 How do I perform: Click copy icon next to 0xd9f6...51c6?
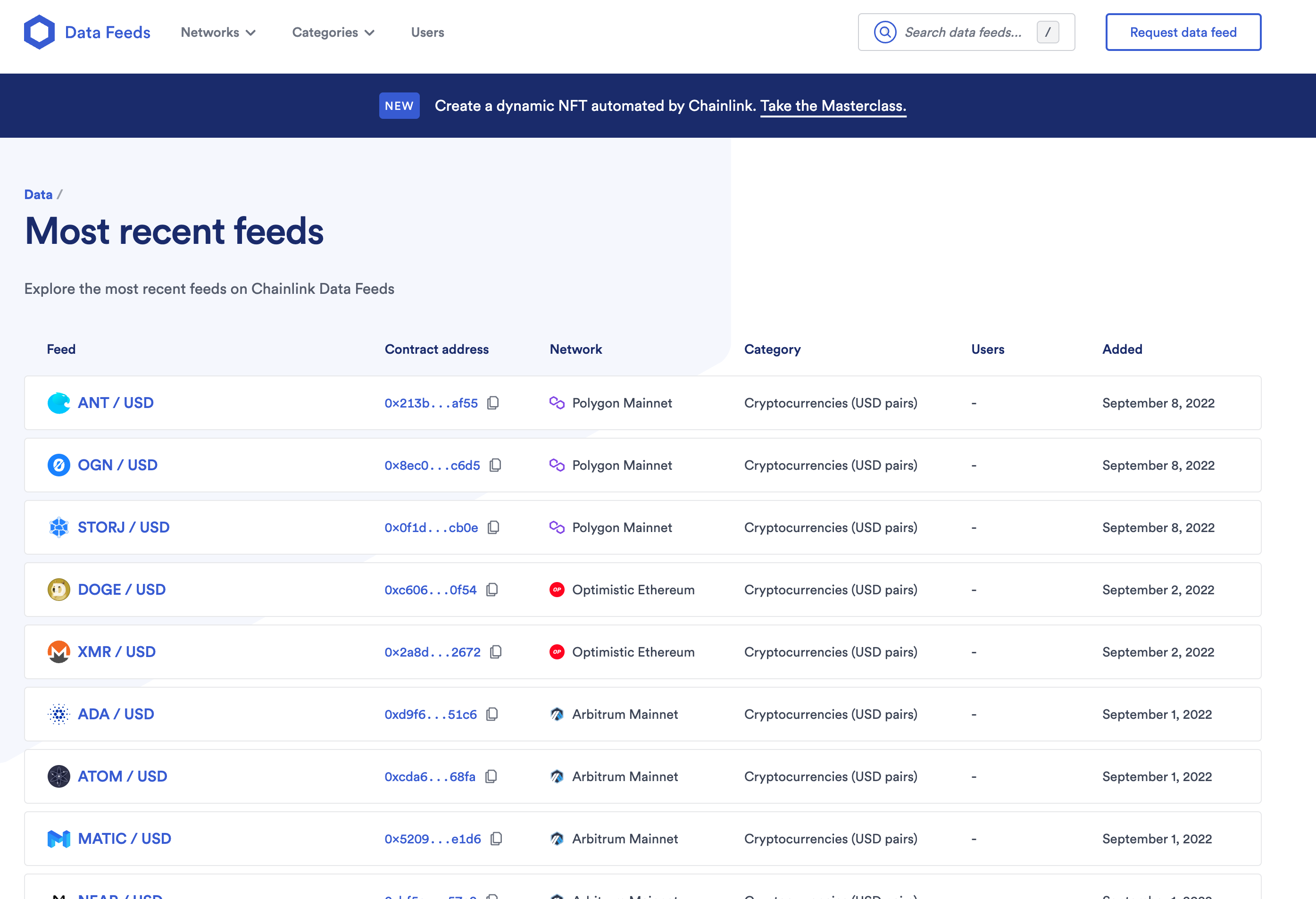pos(492,715)
